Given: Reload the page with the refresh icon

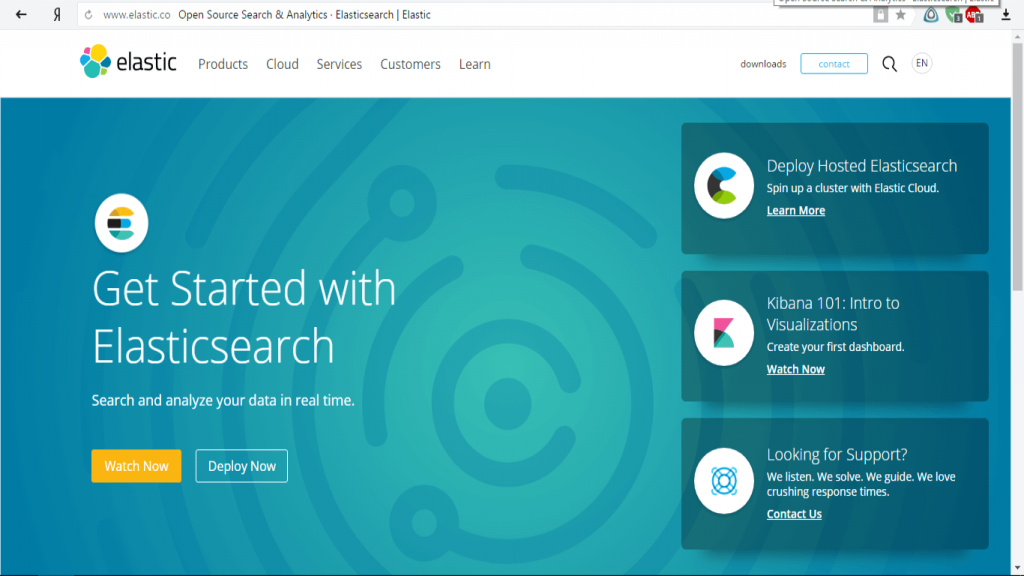Looking at the screenshot, I should click(89, 15).
